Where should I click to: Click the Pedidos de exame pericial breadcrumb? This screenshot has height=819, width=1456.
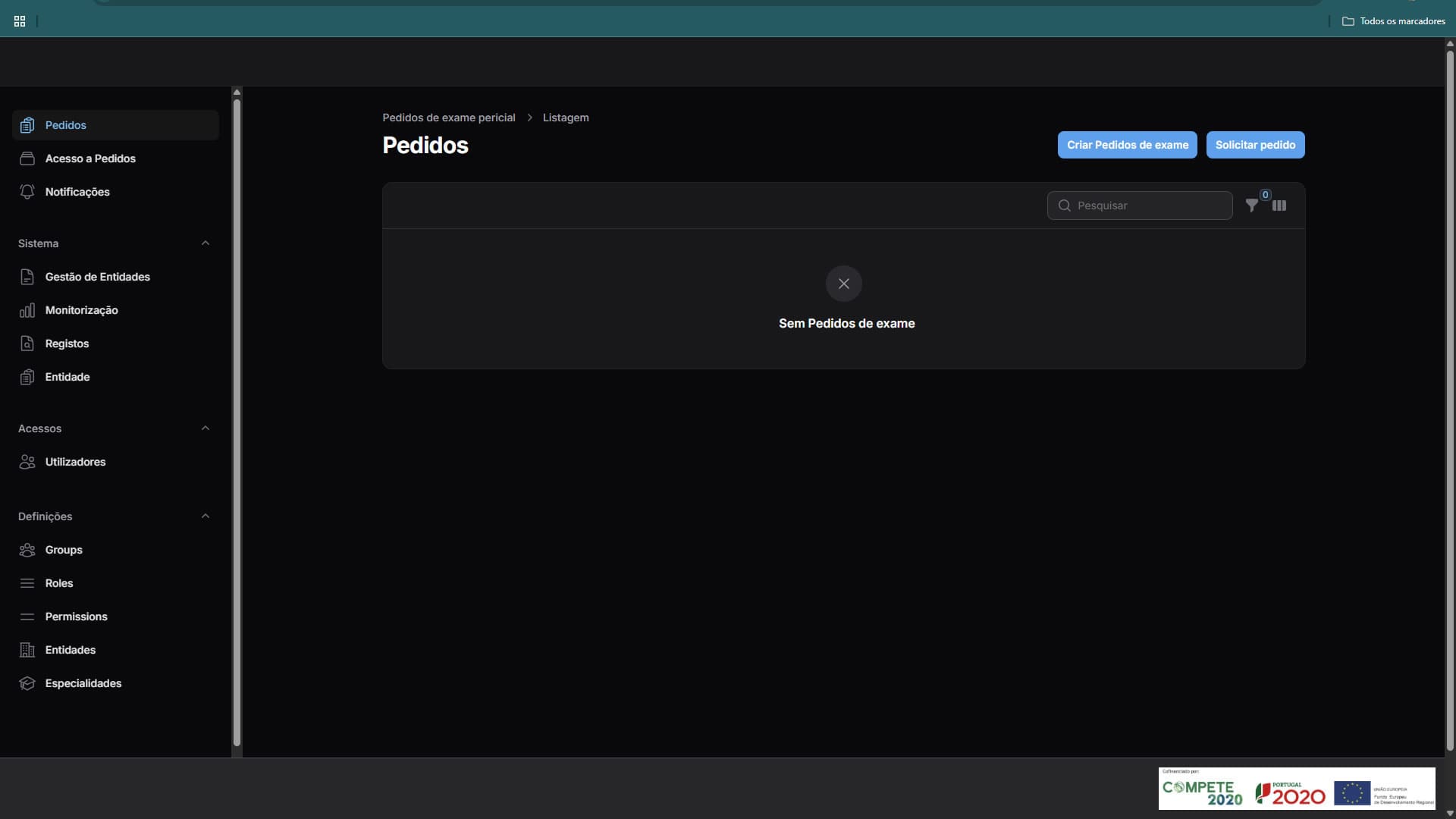448,118
